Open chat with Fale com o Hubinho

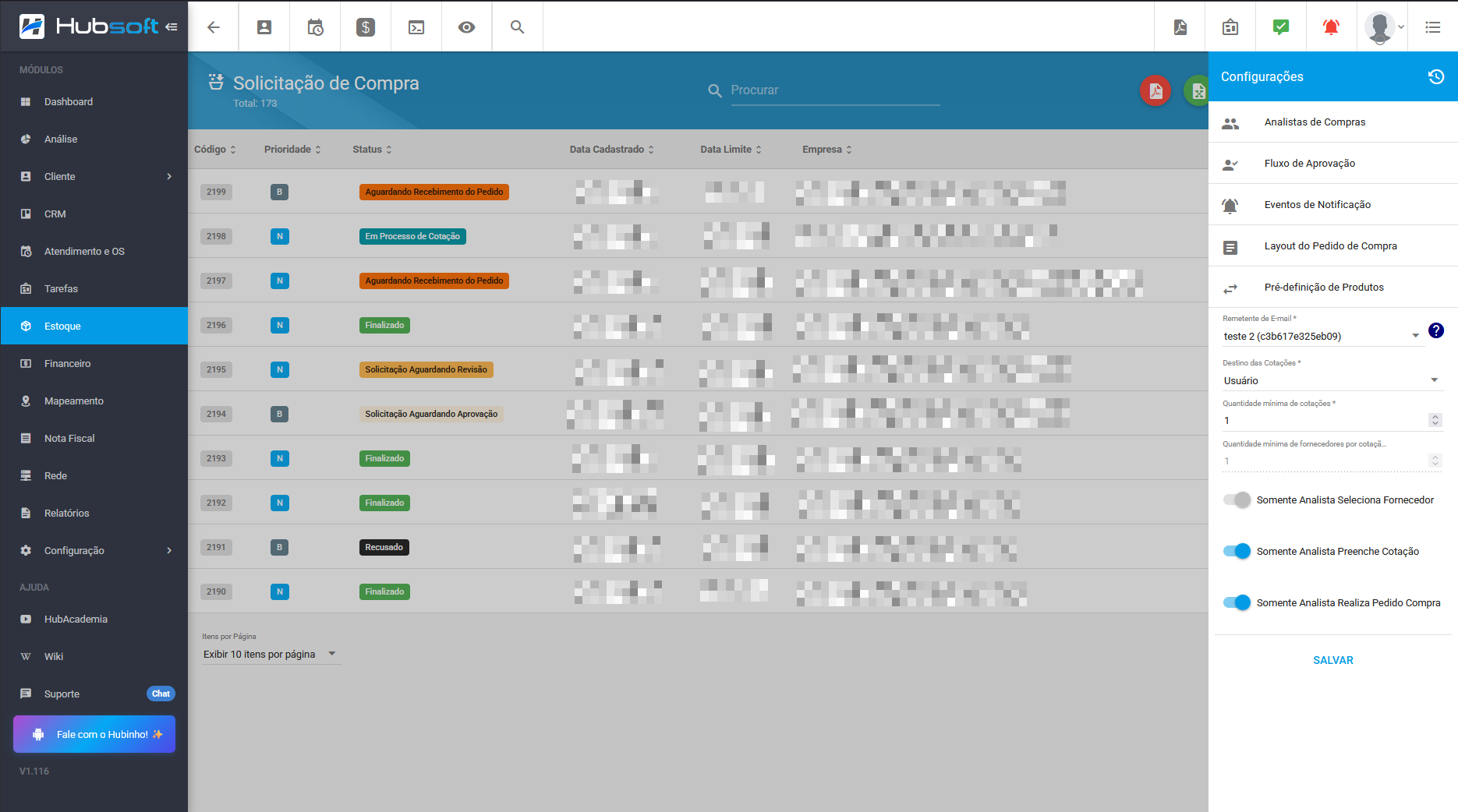click(x=94, y=733)
